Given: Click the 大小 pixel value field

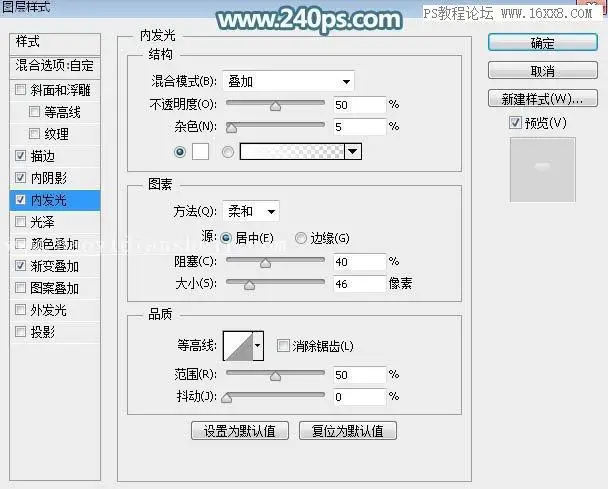Looking at the screenshot, I should (359, 284).
